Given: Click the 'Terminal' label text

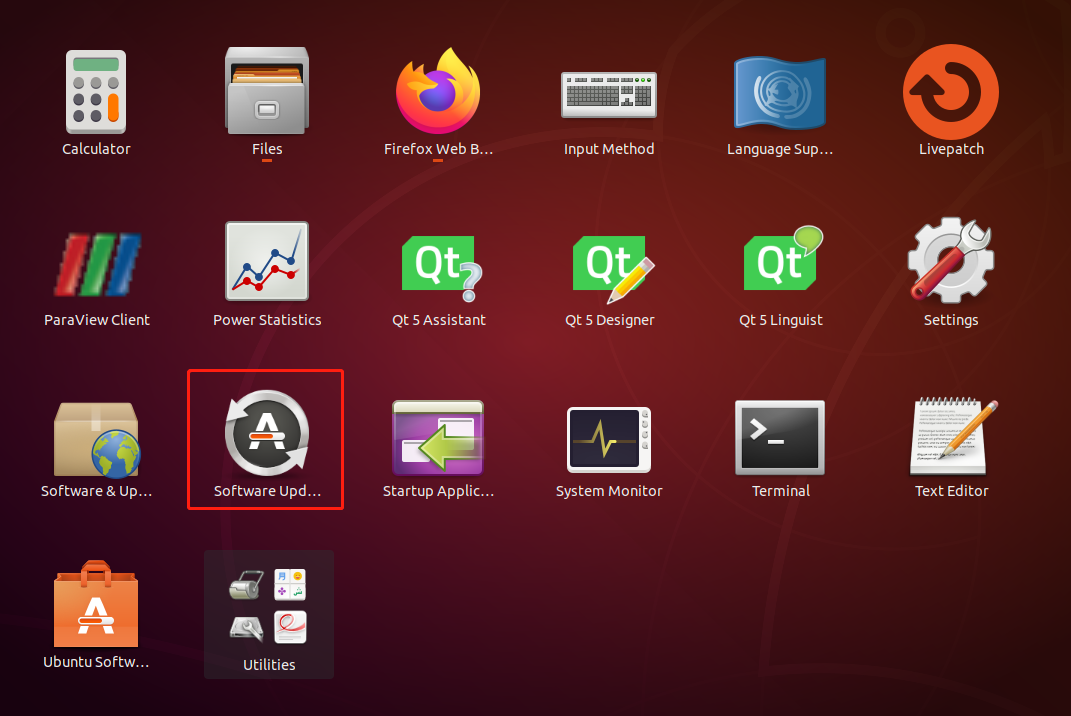Looking at the screenshot, I should 781,491.
